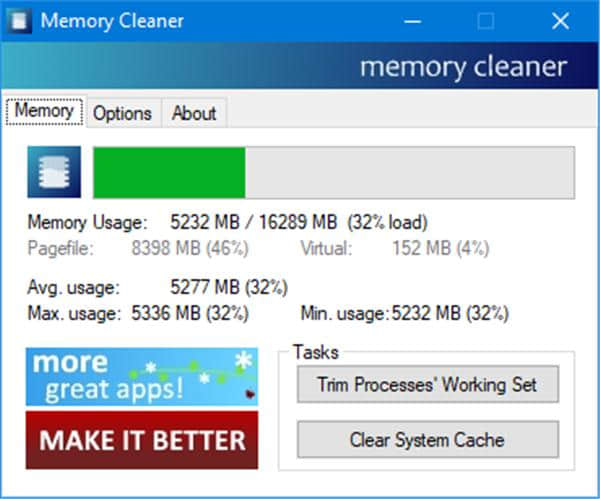The height and width of the screenshot is (499, 600).
Task: Open the Options tab
Action: [122, 113]
